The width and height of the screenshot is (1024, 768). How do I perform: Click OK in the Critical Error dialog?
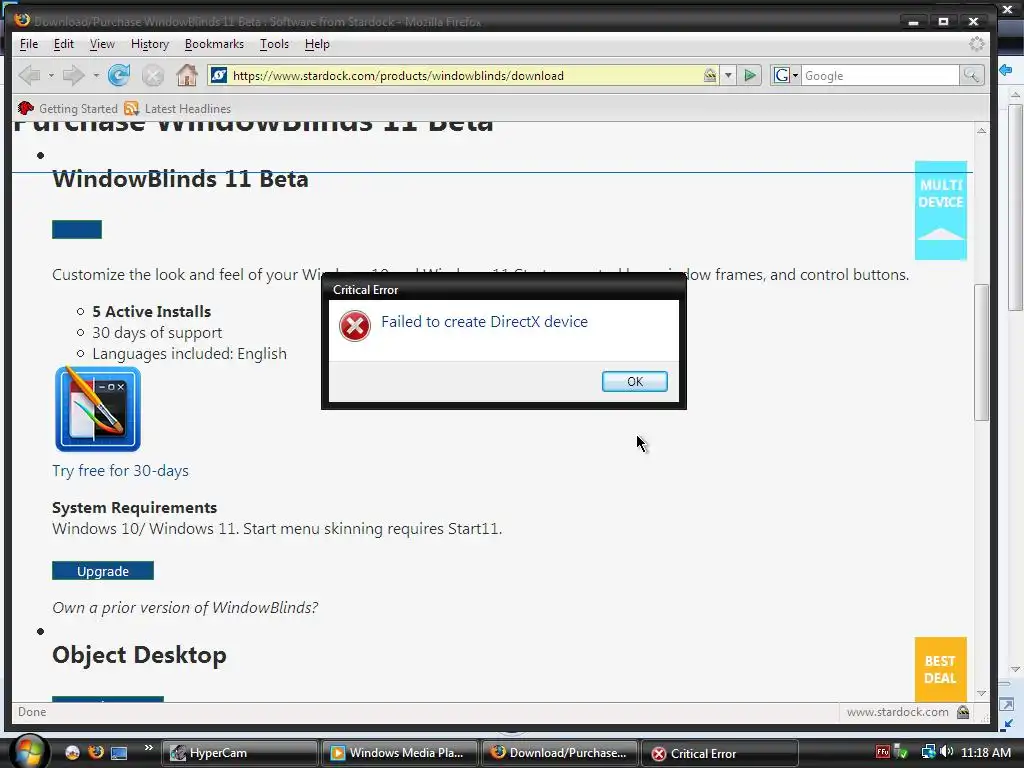pyautogui.click(x=635, y=381)
